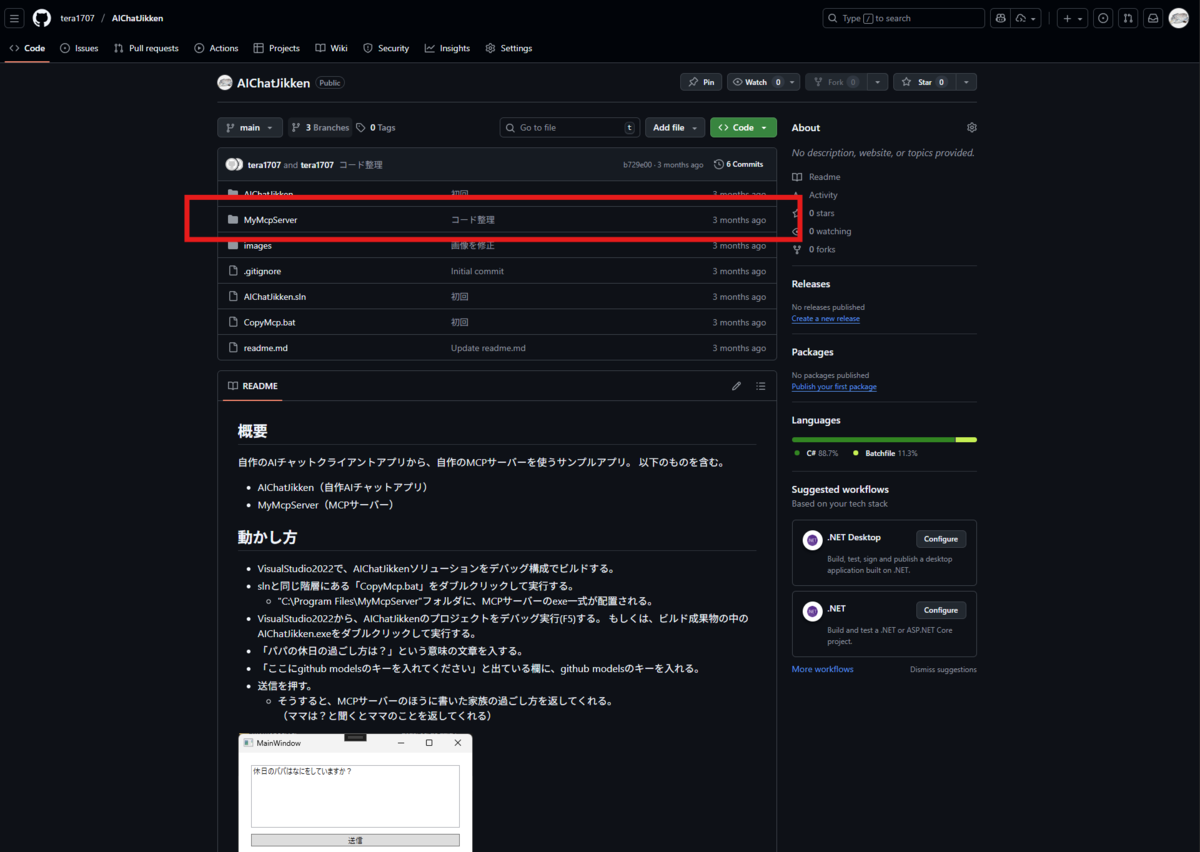Image resolution: width=1200 pixels, height=852 pixels.
Task: Open the Star lists dropdown arrow
Action: click(965, 82)
